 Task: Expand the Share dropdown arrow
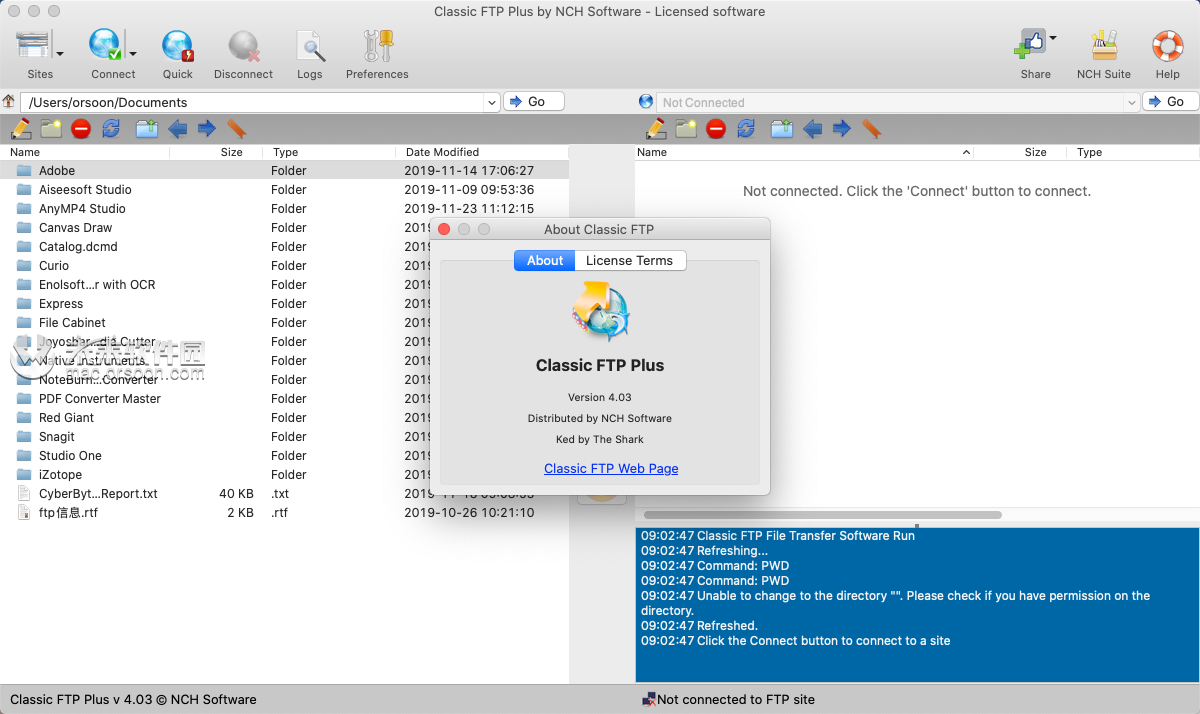[x=1053, y=38]
